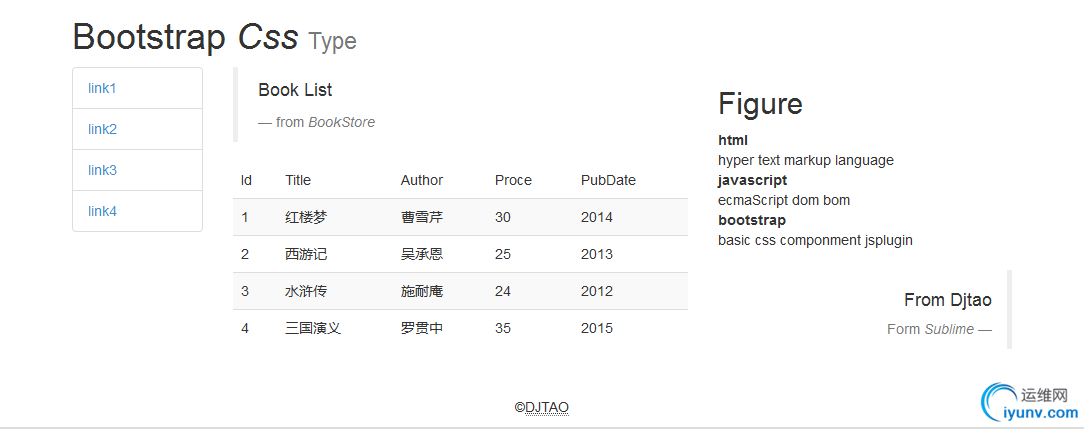Click the 三国演义 book title
Screen dimensions: 1084x429
312,328
